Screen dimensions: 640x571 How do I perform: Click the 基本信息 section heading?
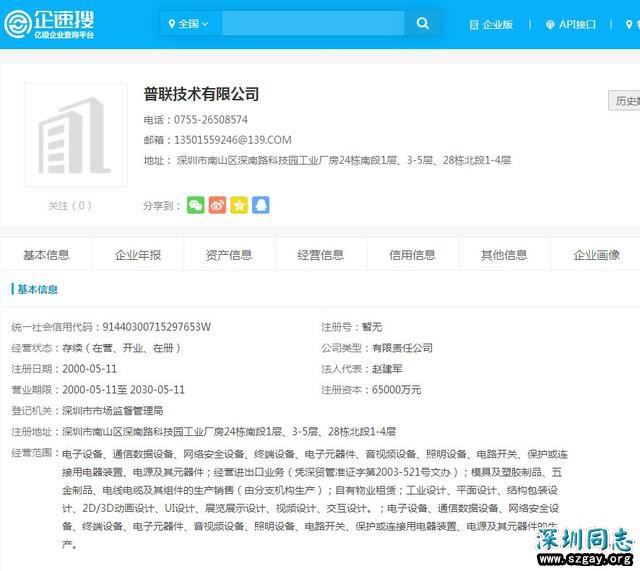37,289
